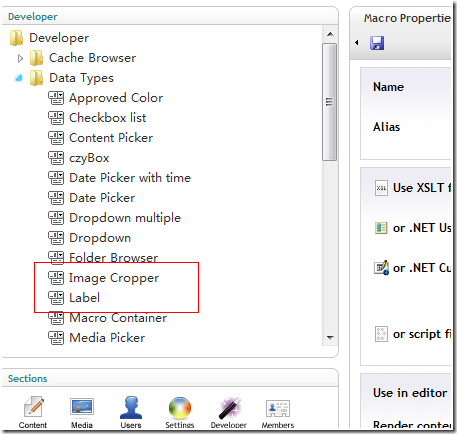Click the Data Types folder icon
Viewport: 457px width, 434px height.
[36, 78]
